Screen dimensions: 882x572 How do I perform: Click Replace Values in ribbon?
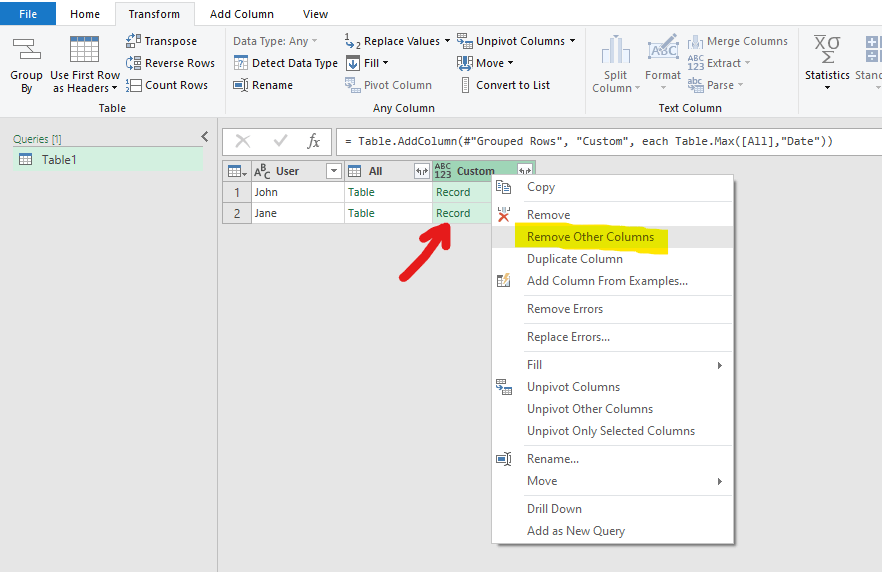393,41
